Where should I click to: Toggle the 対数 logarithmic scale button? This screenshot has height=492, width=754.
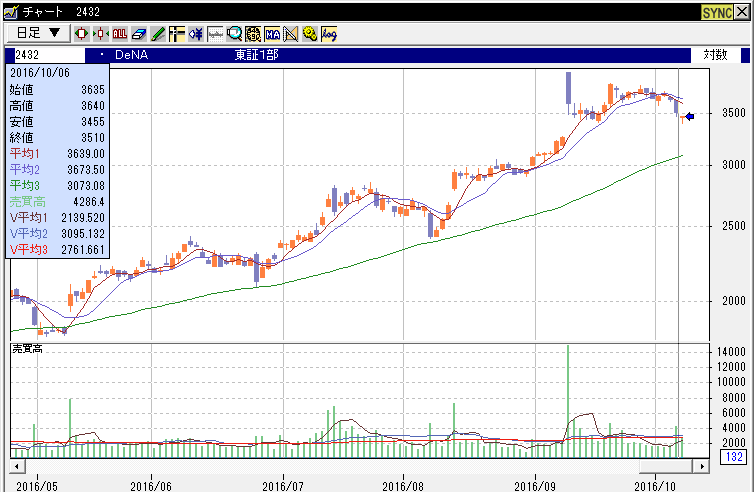715,55
